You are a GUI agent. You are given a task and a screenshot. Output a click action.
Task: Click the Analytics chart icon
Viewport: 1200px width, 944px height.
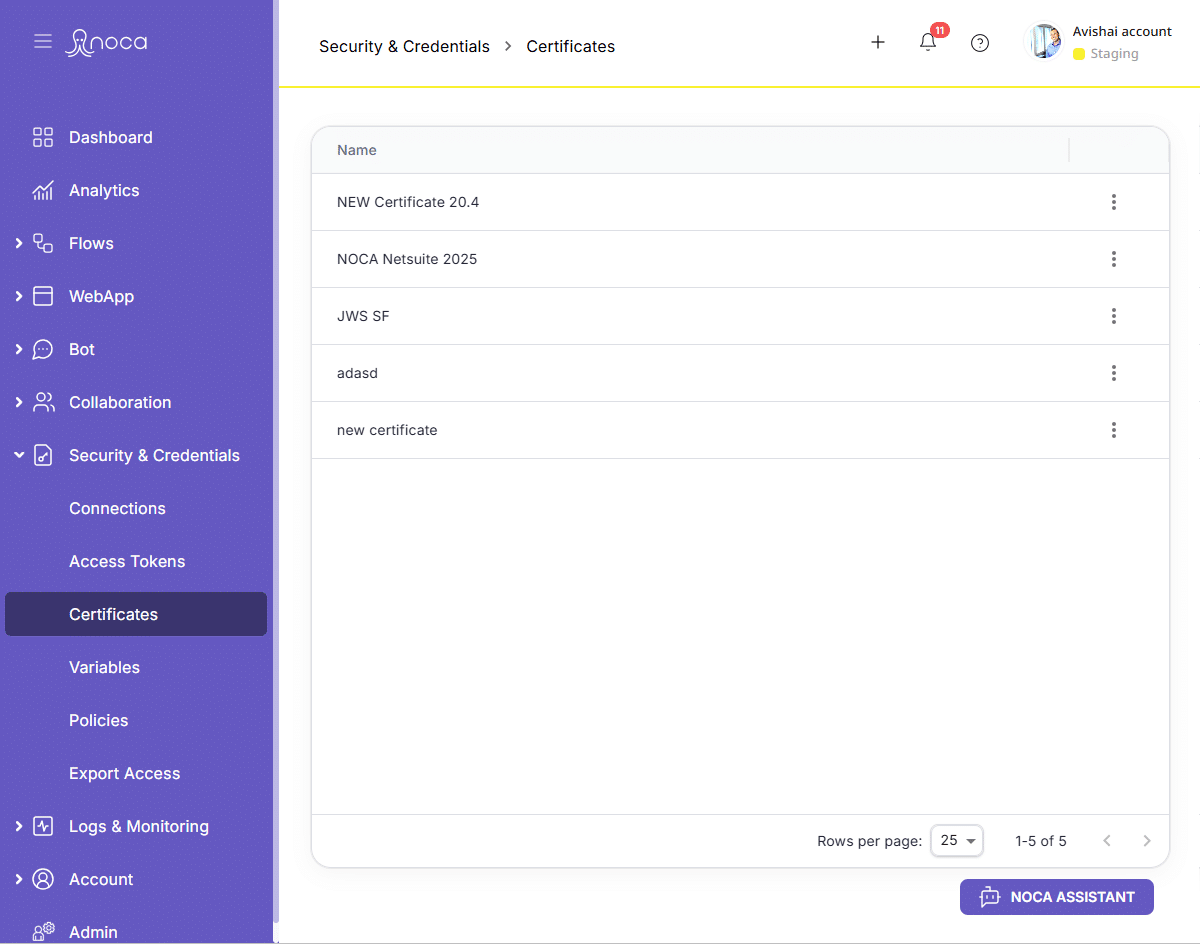[x=43, y=190]
